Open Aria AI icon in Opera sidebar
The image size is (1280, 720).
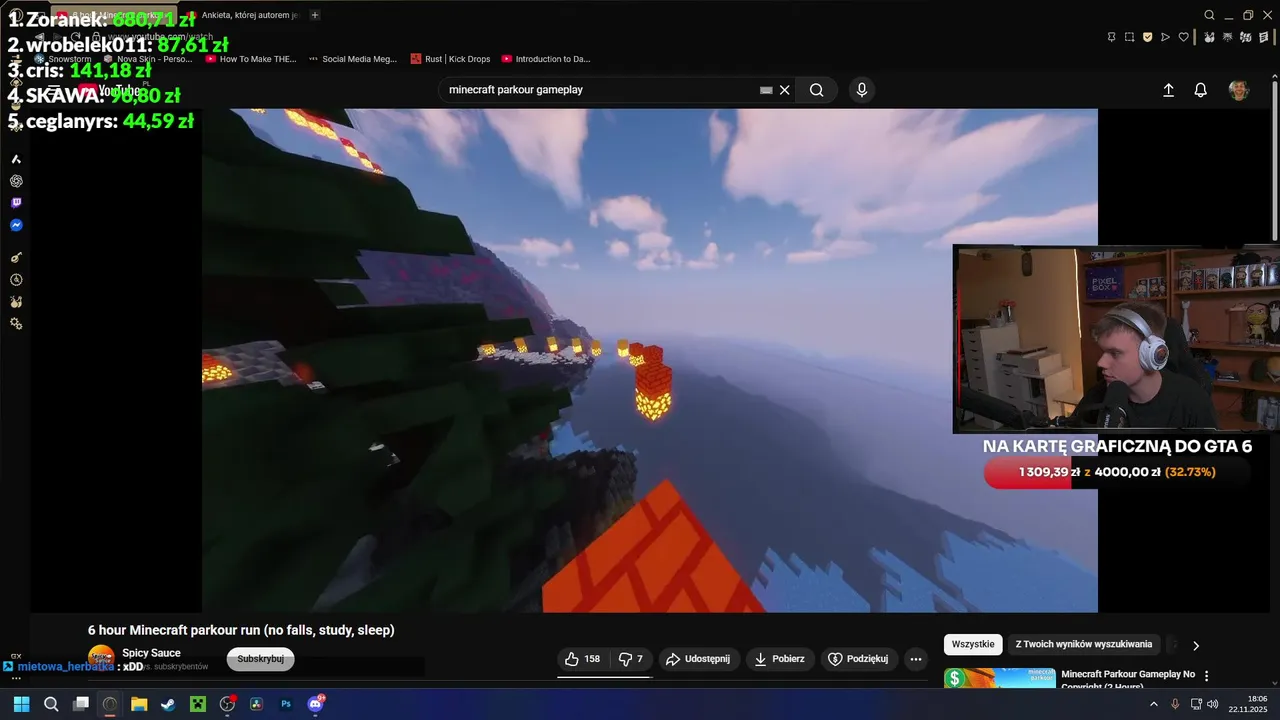coord(16,159)
